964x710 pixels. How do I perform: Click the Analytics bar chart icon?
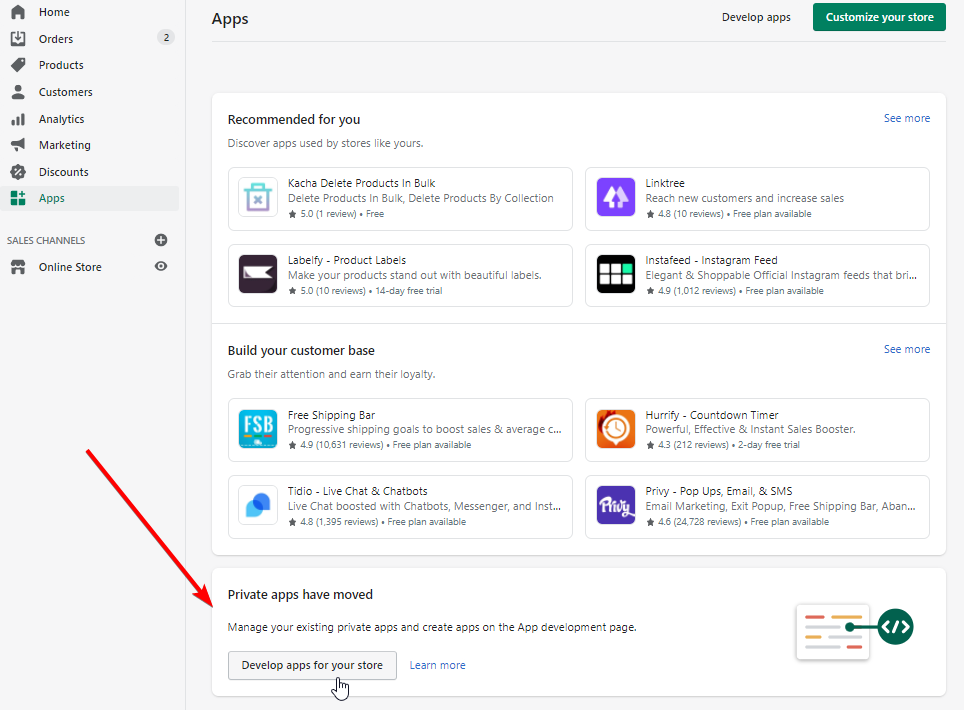[18, 119]
